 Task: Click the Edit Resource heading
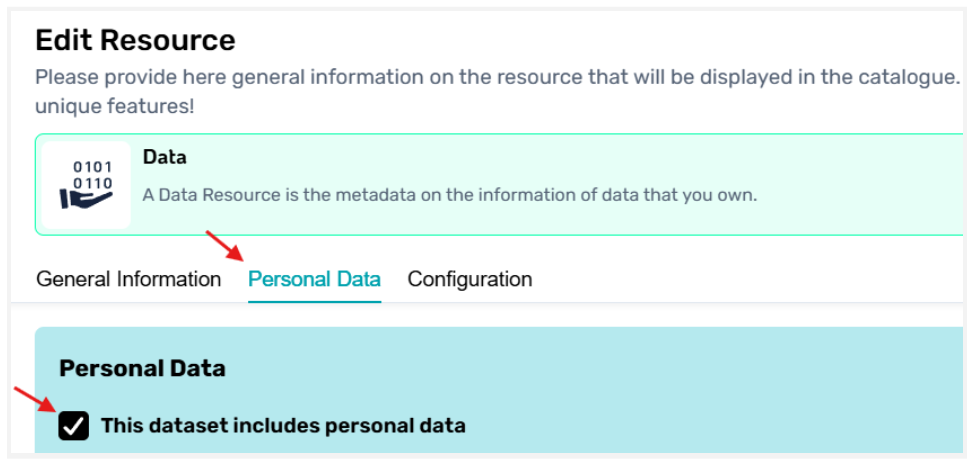coord(135,40)
